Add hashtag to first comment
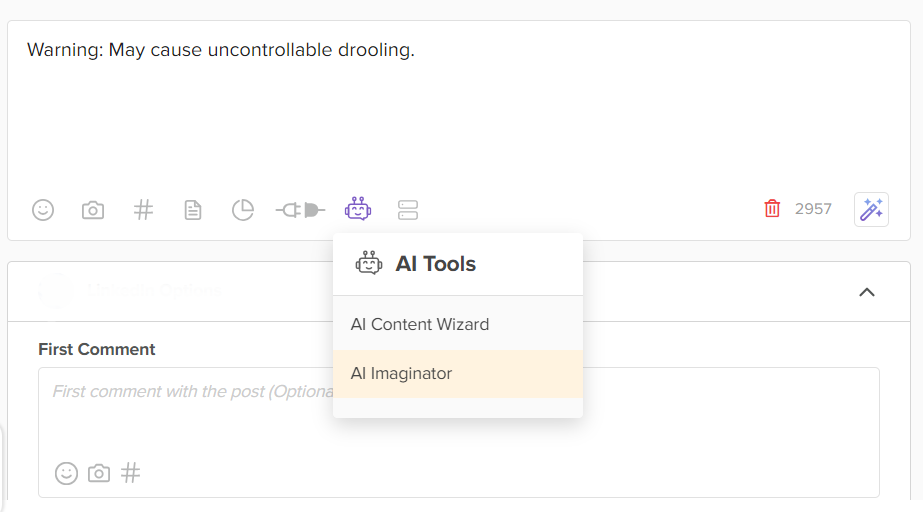Image resolution: width=923 pixels, height=512 pixels. pos(131,473)
